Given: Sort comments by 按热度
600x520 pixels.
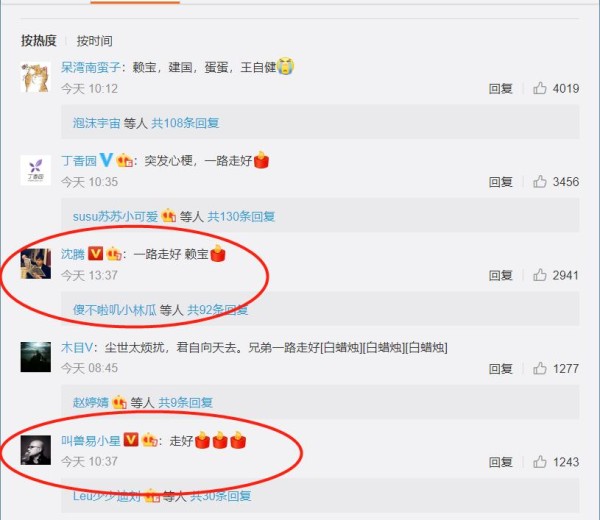Looking at the screenshot, I should [x=39, y=41].
